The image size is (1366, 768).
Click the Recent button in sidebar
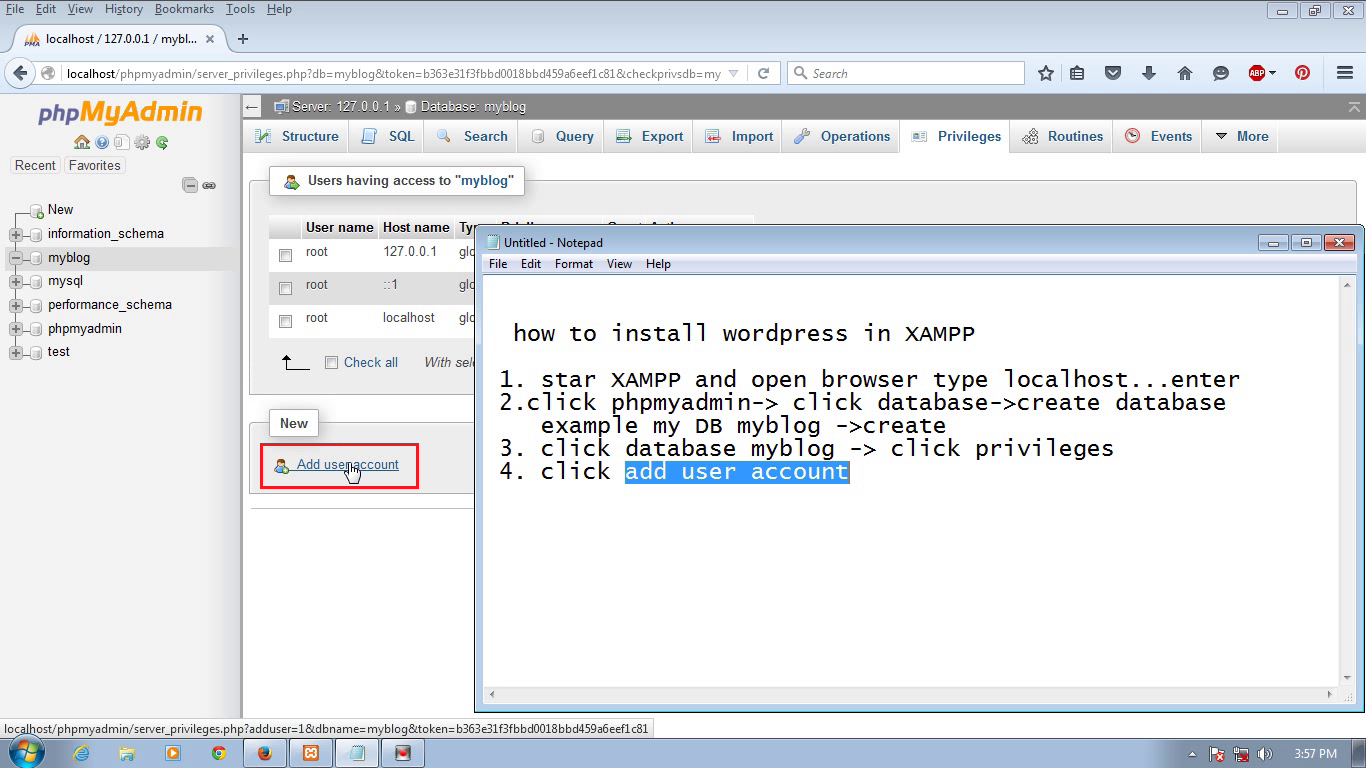pyautogui.click(x=35, y=166)
